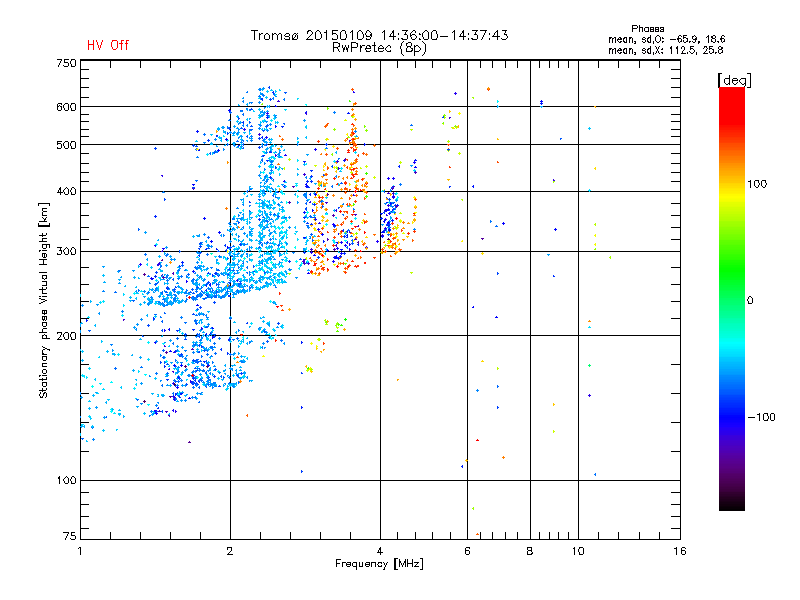Click the y-axis tick label '75'
The width and height of the screenshot is (800, 600).
70,536
